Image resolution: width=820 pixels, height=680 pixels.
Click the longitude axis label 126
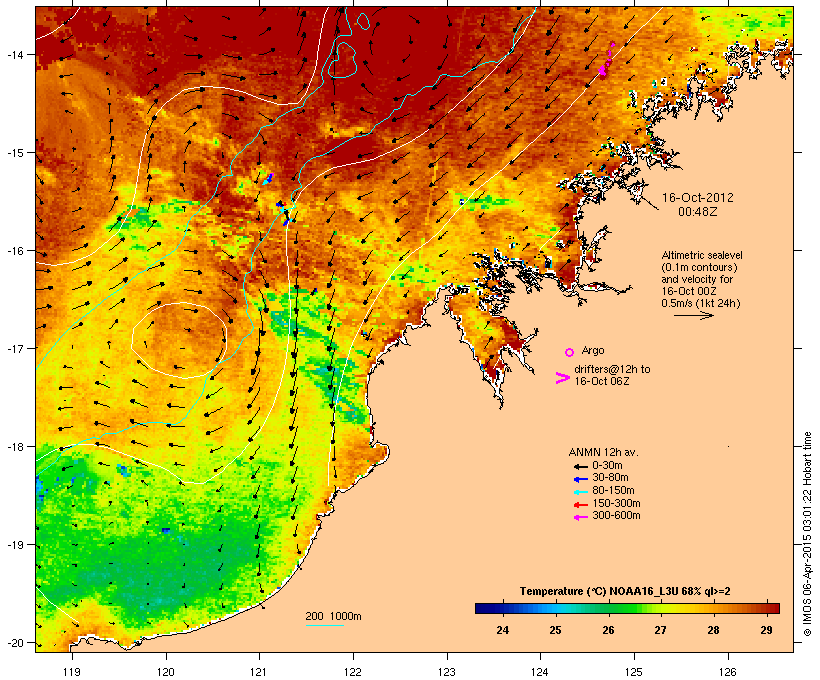[728, 672]
